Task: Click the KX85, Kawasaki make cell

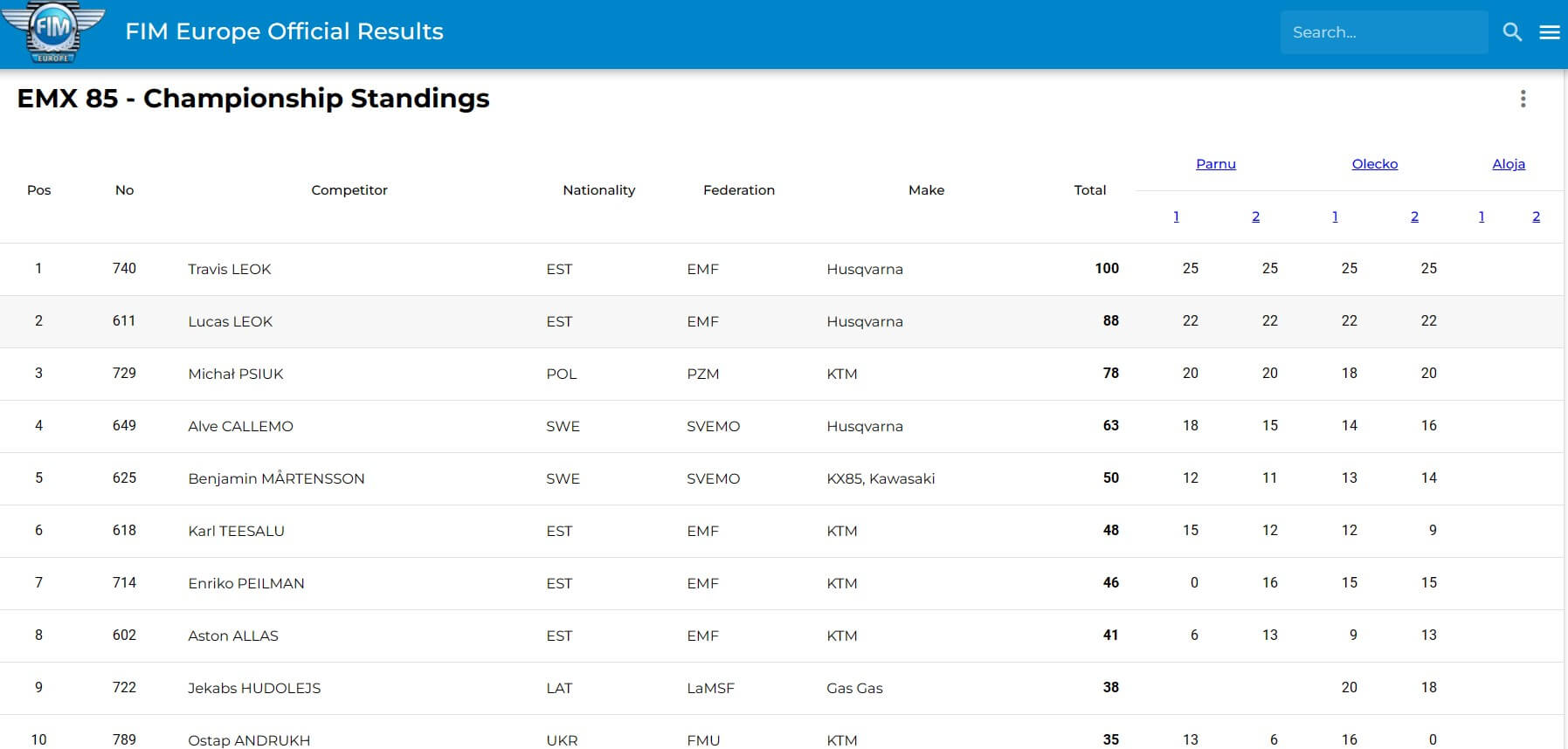Action: point(881,478)
